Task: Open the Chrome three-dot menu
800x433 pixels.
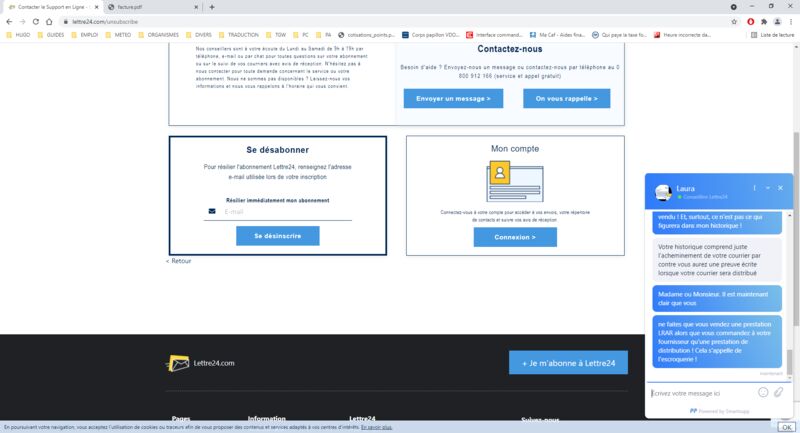Action: [x=791, y=22]
